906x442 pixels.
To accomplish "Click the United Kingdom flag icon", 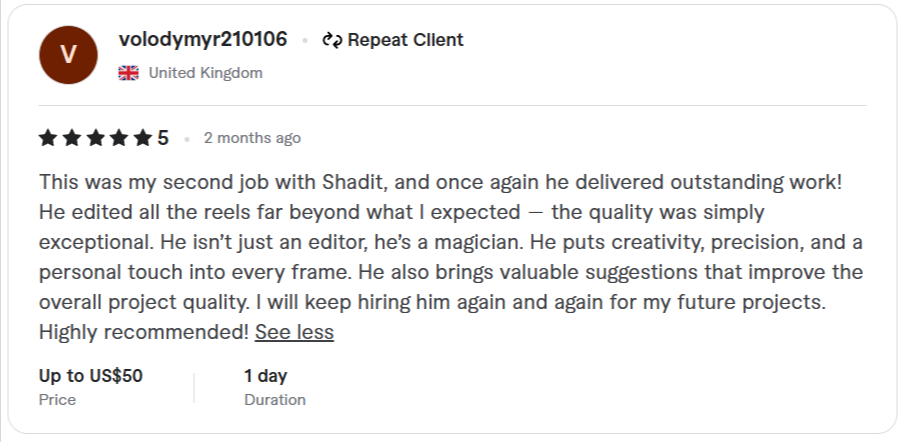I will click(128, 73).
